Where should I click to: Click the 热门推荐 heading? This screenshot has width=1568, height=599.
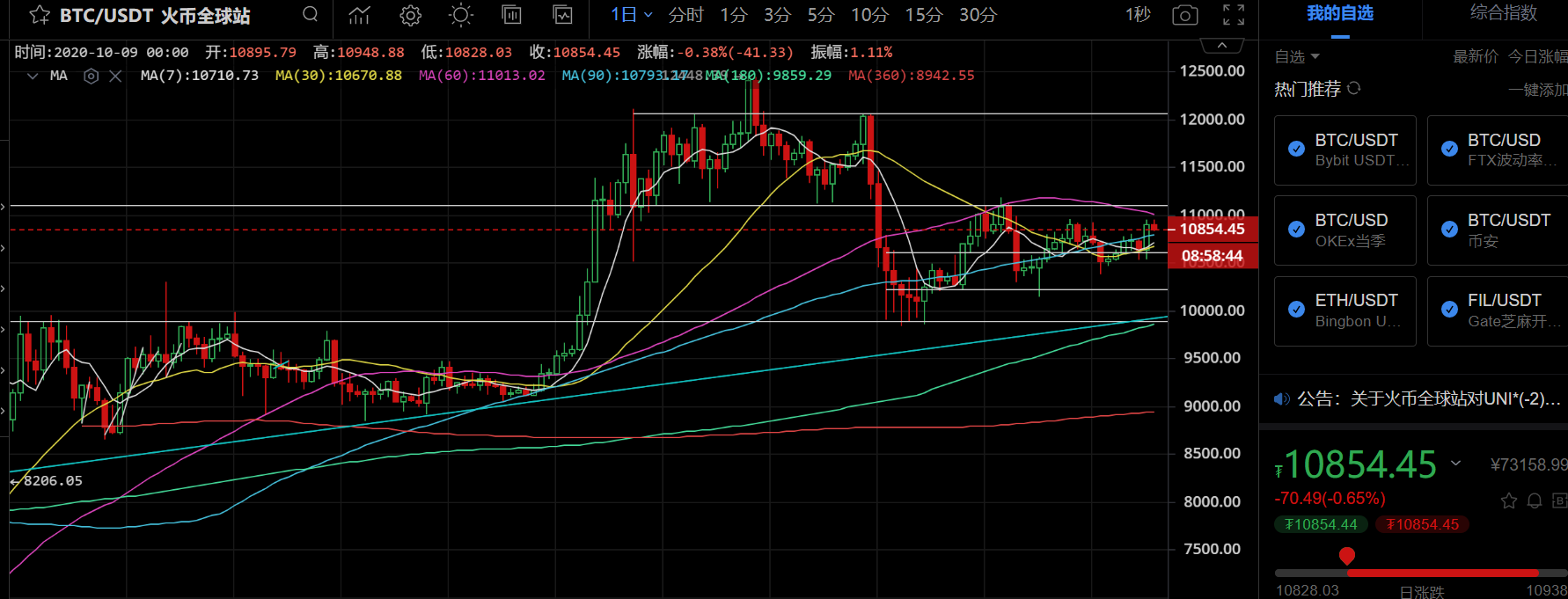[1308, 89]
